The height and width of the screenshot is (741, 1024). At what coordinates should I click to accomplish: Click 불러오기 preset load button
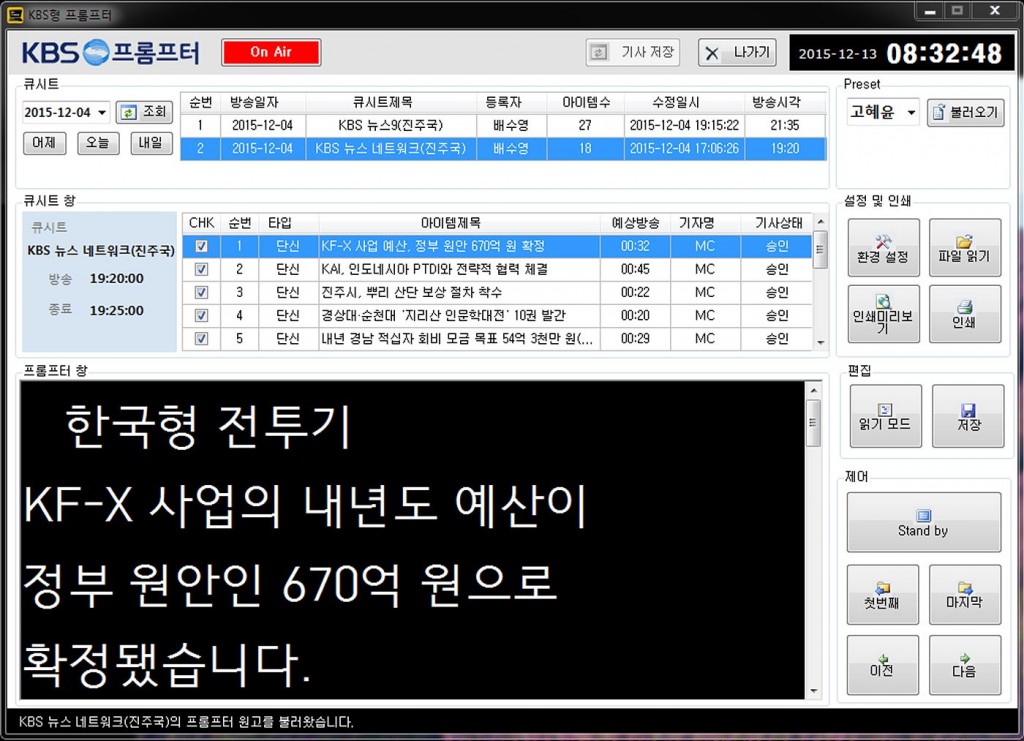coord(965,112)
